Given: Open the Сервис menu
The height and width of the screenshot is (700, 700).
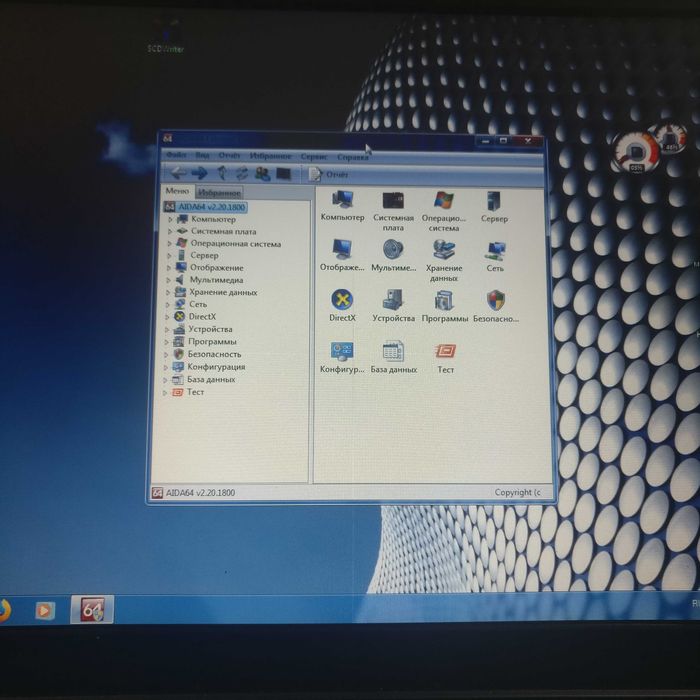Looking at the screenshot, I should click(314, 156).
